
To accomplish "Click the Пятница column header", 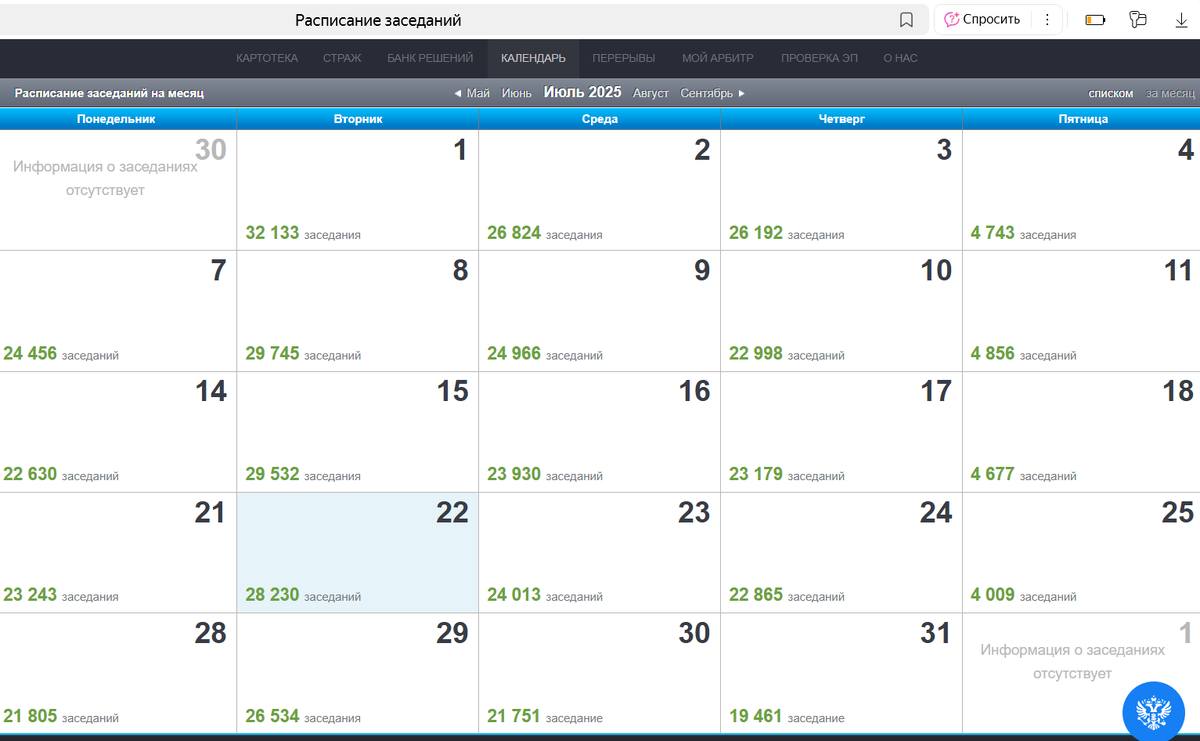I will click(x=1082, y=119).
